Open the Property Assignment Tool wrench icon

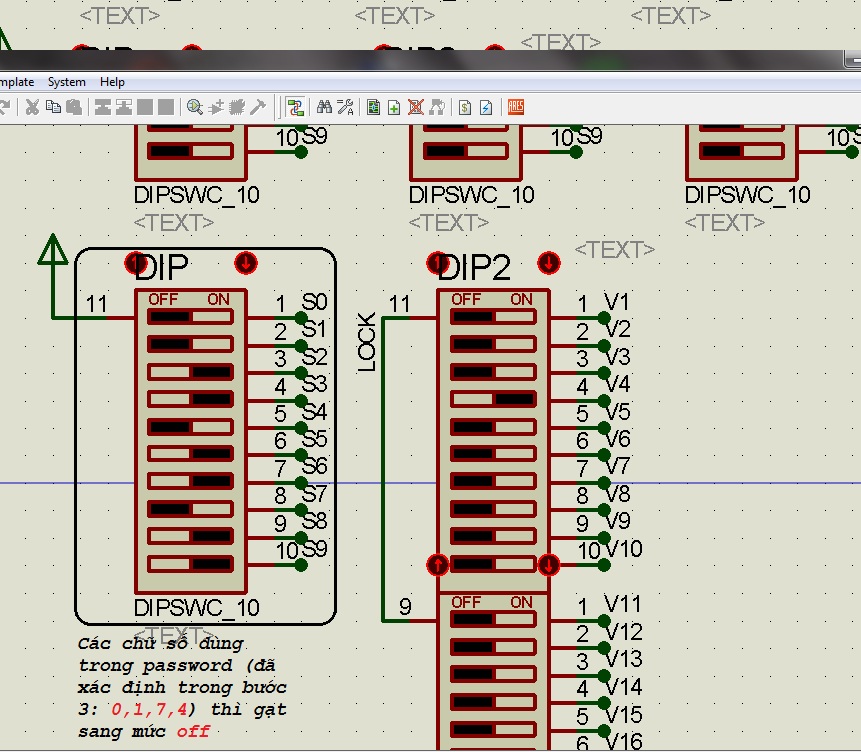[345, 107]
